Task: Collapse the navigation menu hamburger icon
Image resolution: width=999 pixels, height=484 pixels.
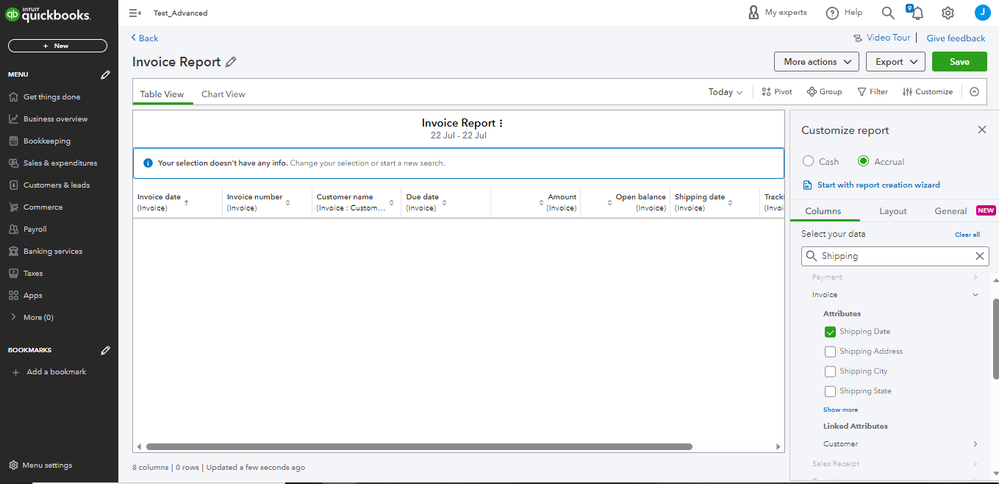Action: (134, 13)
